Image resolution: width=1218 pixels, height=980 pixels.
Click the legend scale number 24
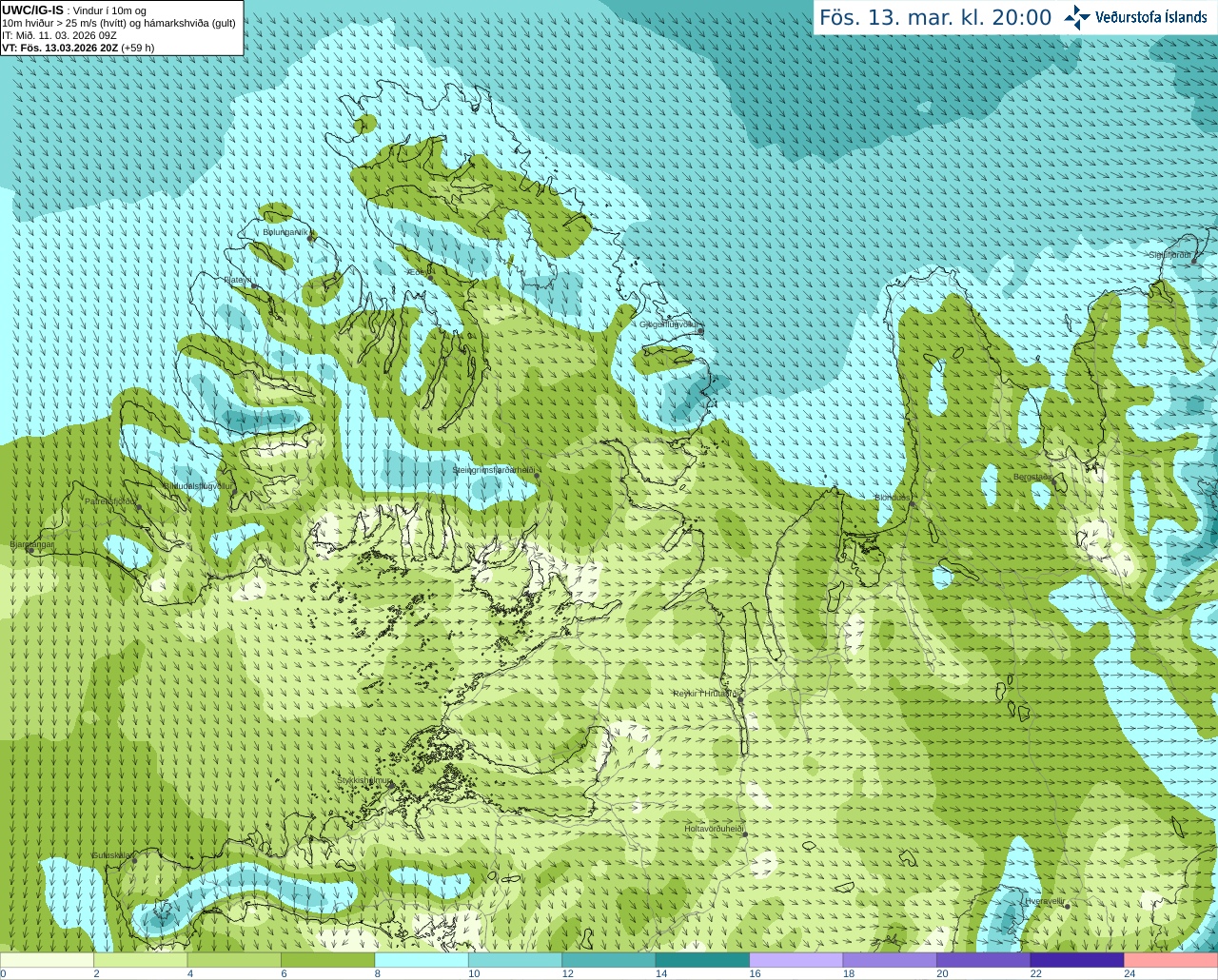pyautogui.click(x=1130, y=973)
